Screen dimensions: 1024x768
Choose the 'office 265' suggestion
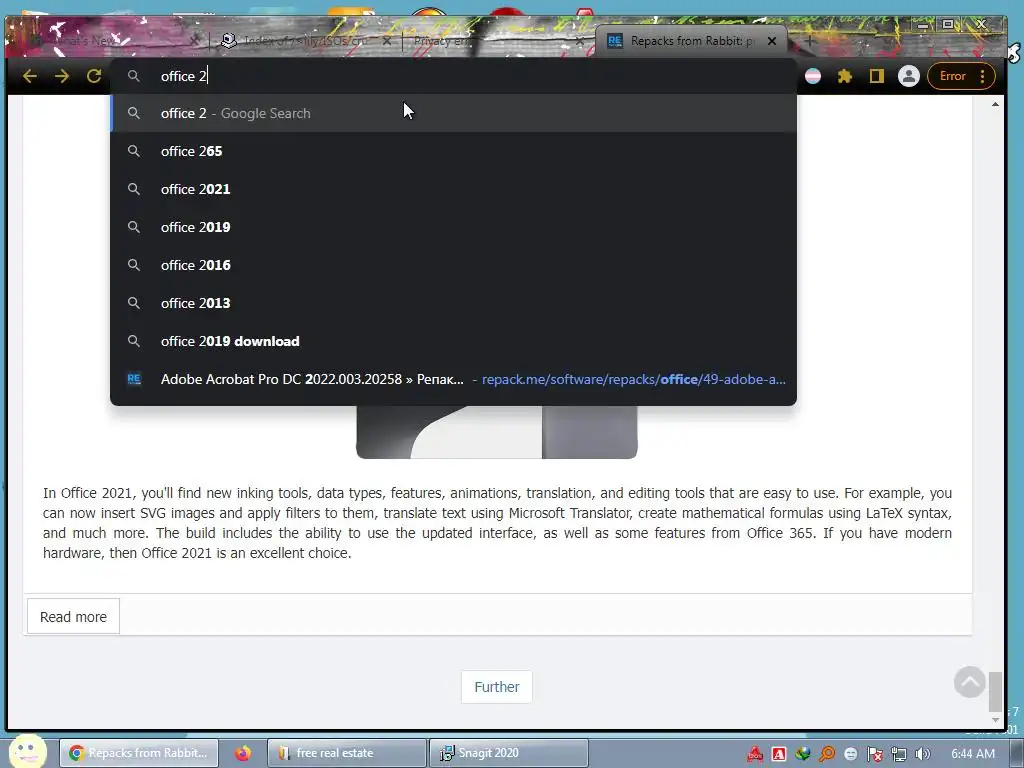pyautogui.click(x=453, y=151)
